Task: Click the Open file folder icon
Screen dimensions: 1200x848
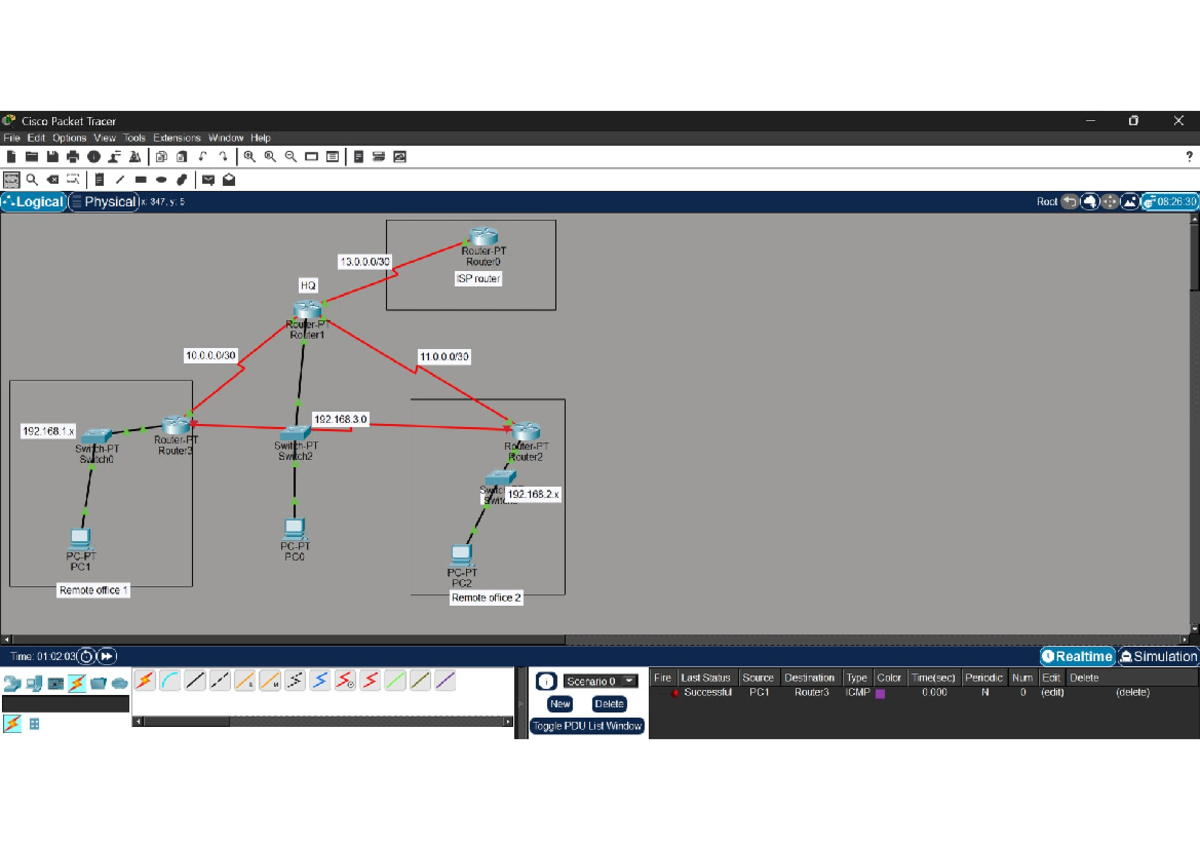Action: 32,157
